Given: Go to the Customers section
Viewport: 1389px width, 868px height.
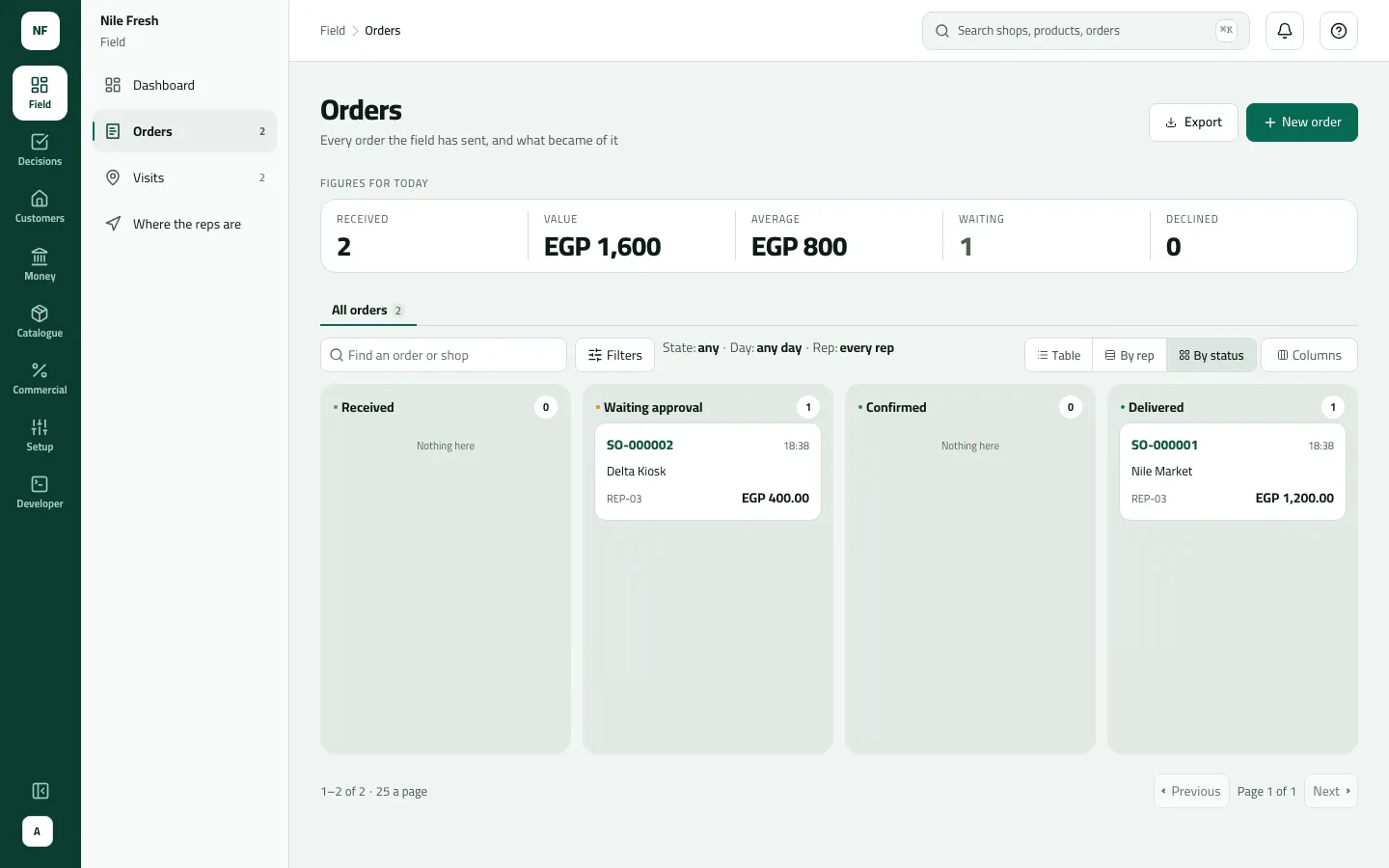Looking at the screenshot, I should (x=40, y=206).
